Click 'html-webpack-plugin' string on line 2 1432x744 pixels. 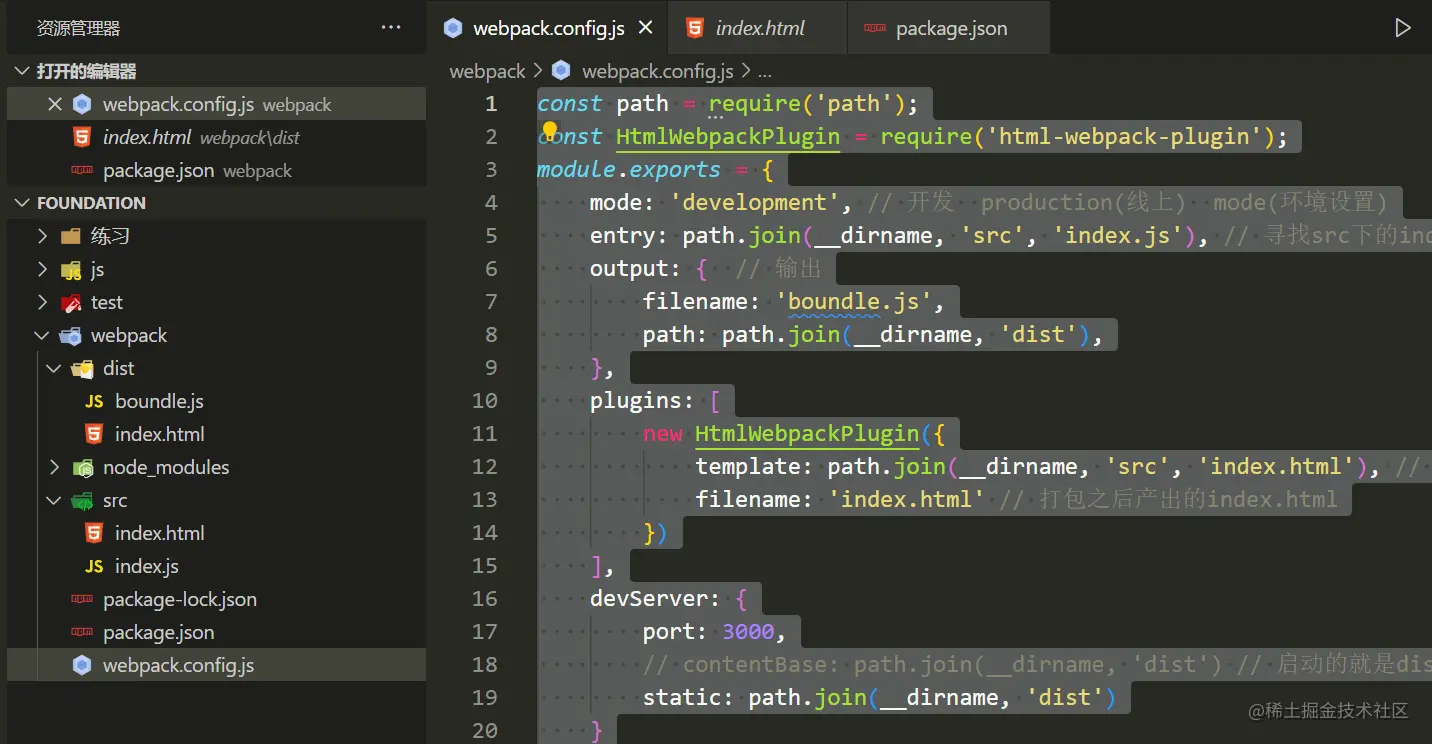click(x=1125, y=136)
